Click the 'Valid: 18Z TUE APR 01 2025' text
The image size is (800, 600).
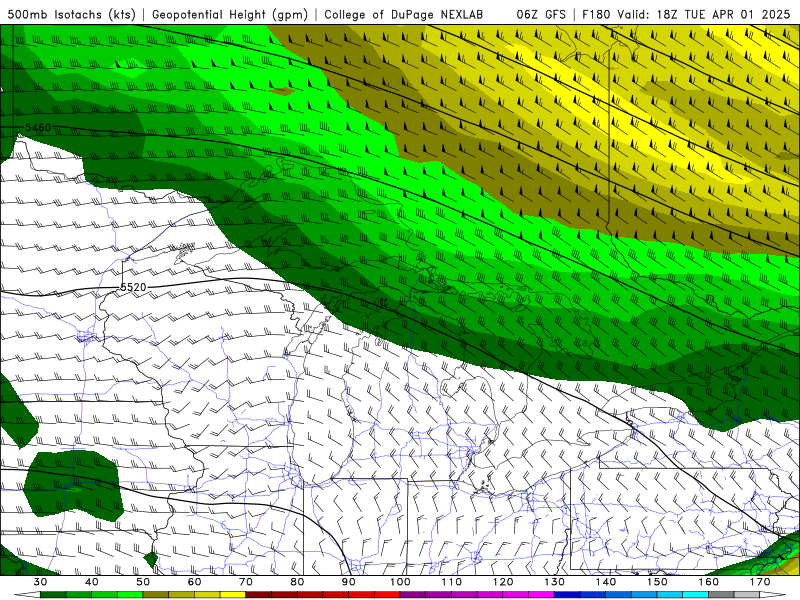[703, 14]
